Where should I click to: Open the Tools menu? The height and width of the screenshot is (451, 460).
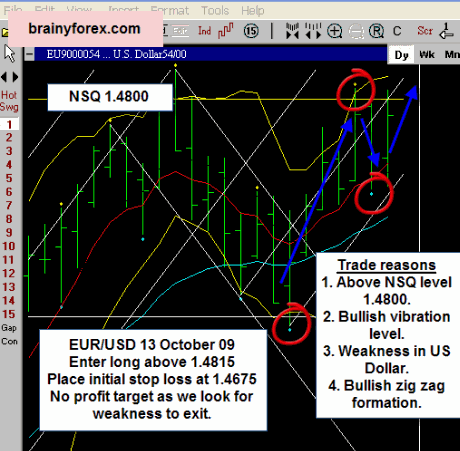(215, 11)
